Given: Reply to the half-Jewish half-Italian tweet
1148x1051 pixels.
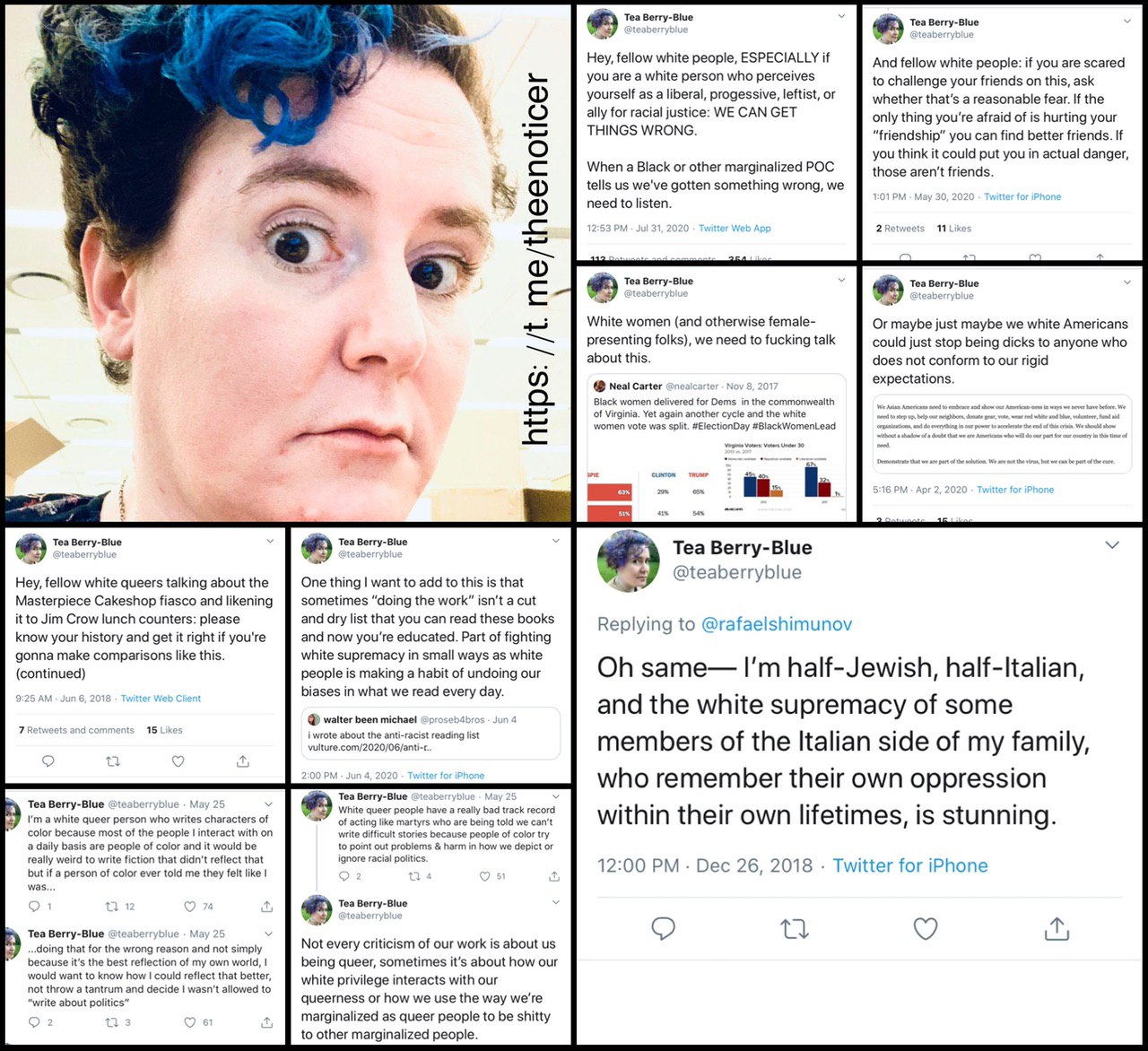Looking at the screenshot, I should pos(663,928).
